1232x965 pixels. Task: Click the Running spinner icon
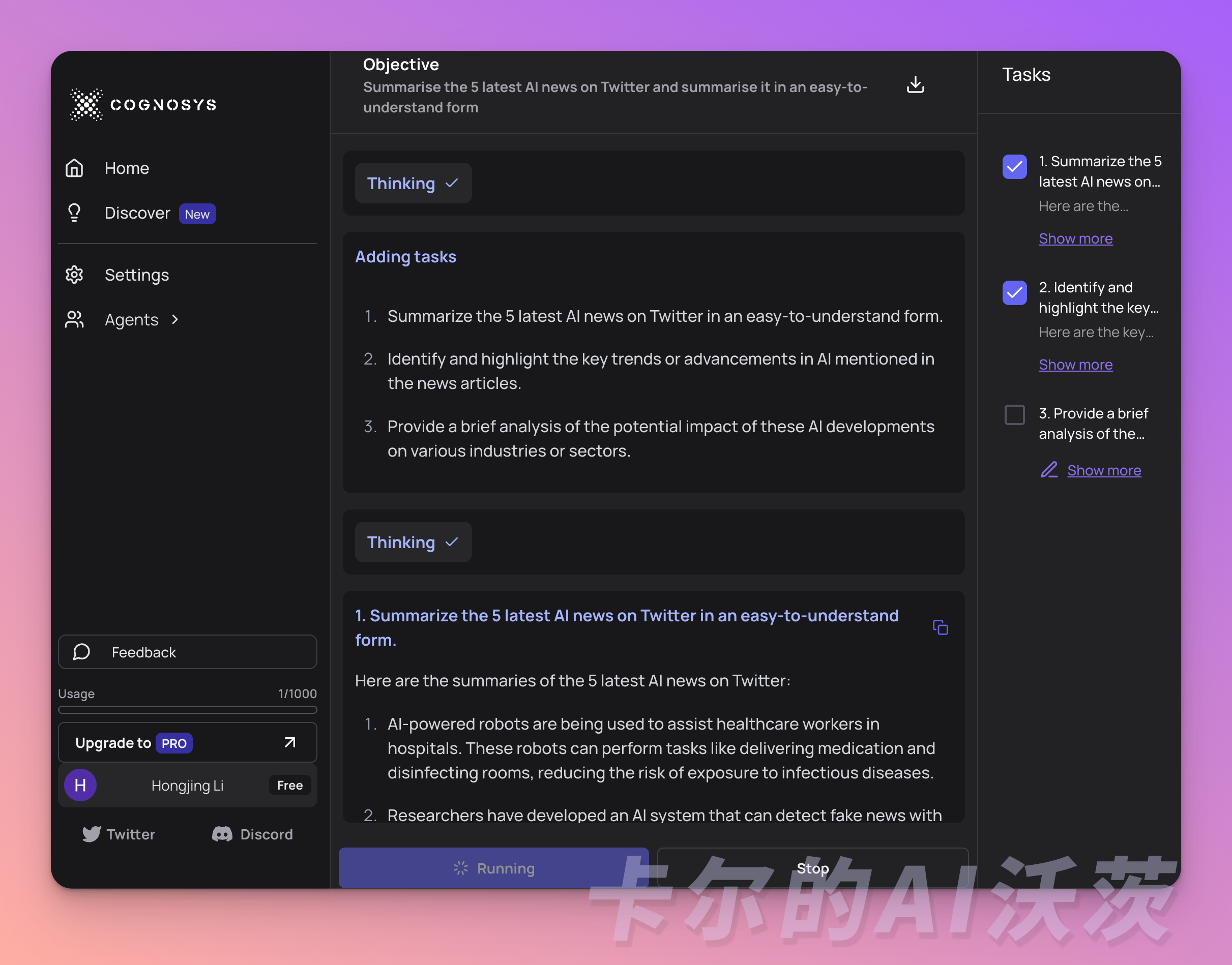pos(460,868)
